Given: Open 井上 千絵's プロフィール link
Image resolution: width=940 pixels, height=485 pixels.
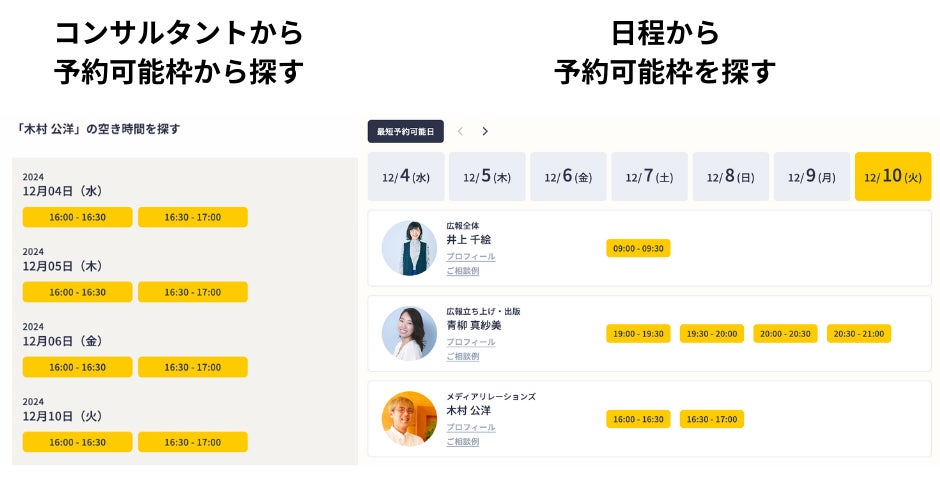Looking at the screenshot, I should pos(470,257).
